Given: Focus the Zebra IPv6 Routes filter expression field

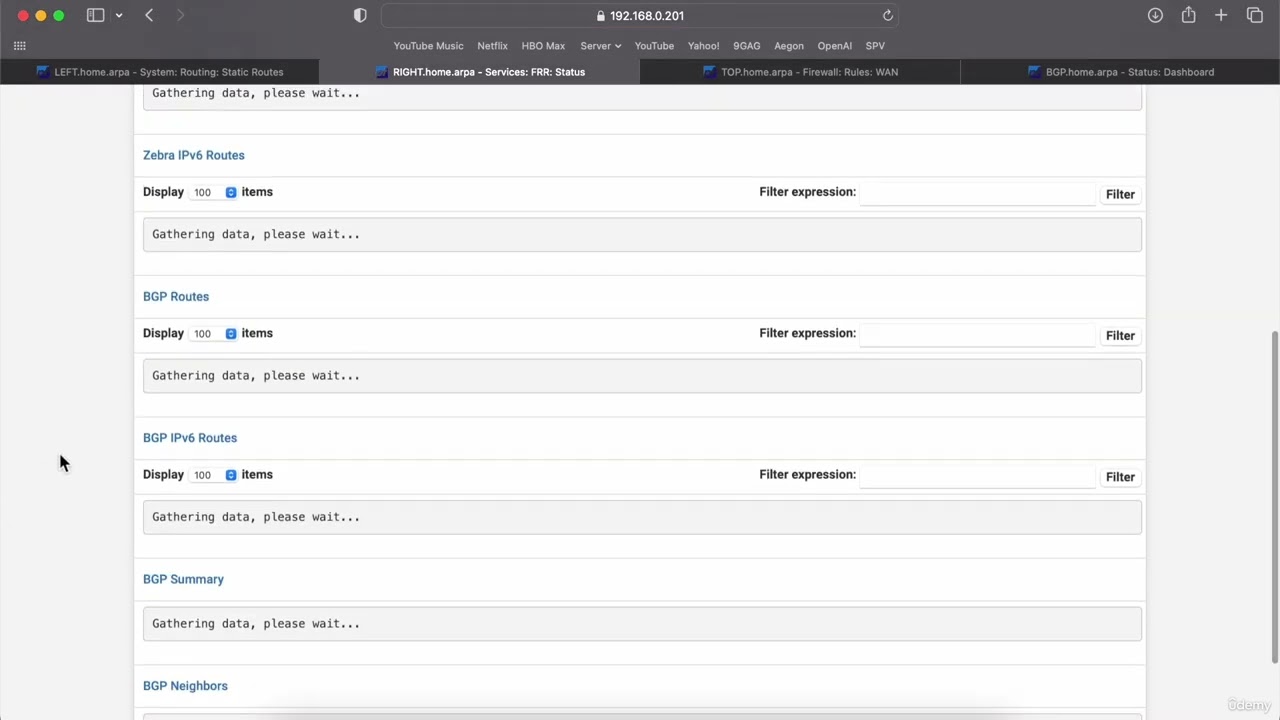Looking at the screenshot, I should pyautogui.click(x=977, y=193).
